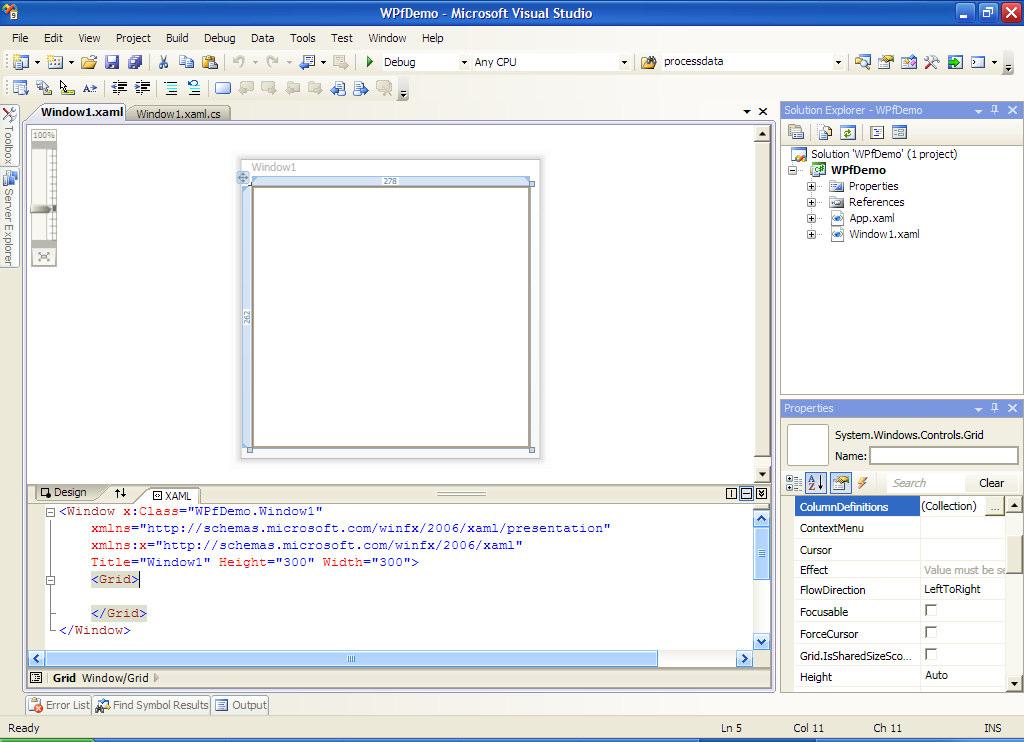Click the Find in Files binoculars-folder icon
The height and width of the screenshot is (742, 1024).
[x=648, y=62]
